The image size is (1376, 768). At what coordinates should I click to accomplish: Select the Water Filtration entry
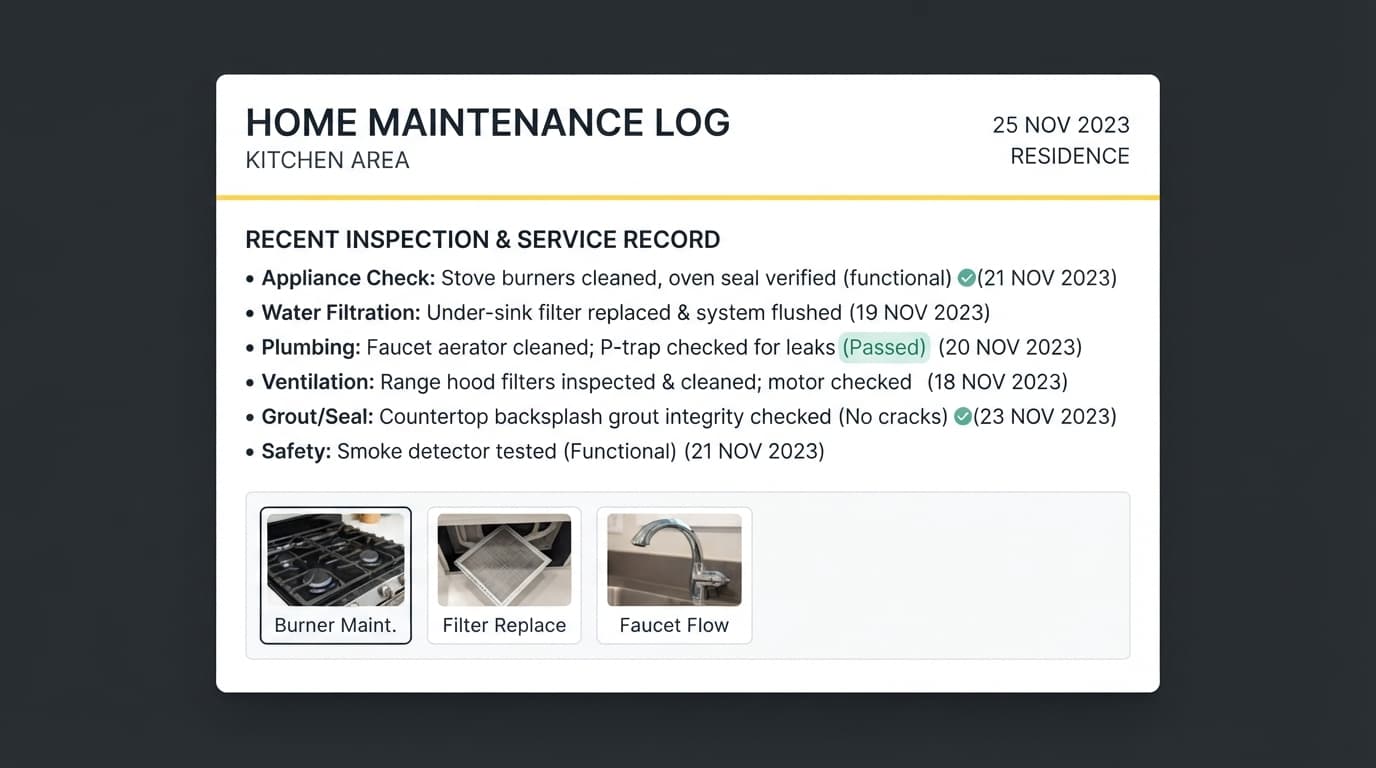pyautogui.click(x=618, y=313)
